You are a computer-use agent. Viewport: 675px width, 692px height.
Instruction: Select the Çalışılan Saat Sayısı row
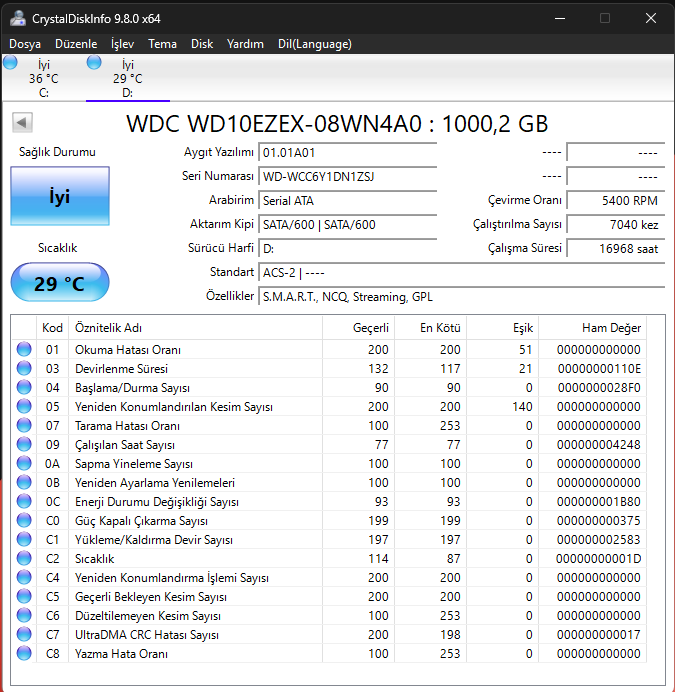coord(329,444)
